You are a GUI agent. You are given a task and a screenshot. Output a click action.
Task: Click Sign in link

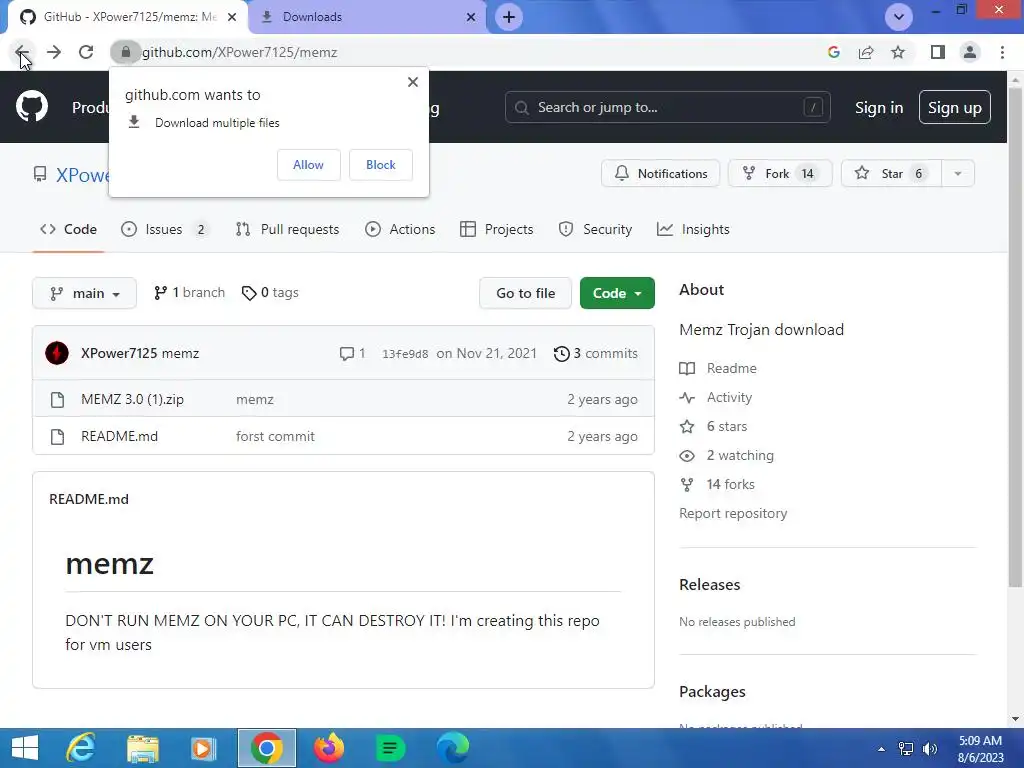click(879, 108)
